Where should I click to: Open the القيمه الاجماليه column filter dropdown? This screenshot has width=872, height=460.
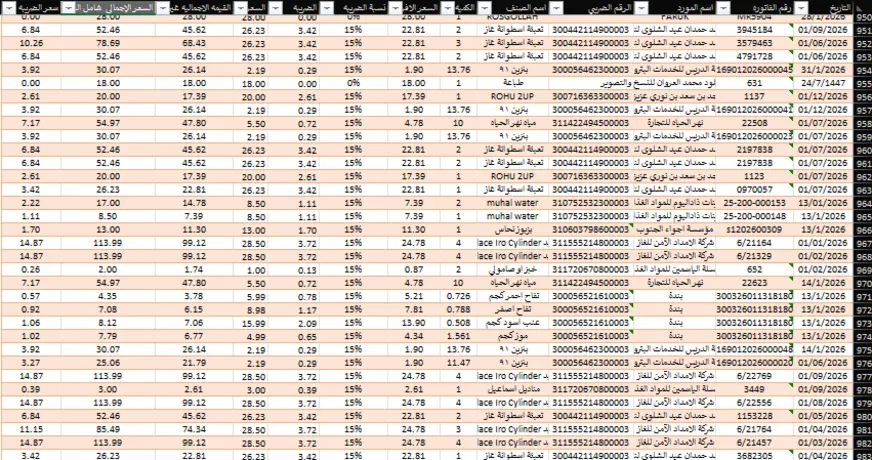pos(162,7)
